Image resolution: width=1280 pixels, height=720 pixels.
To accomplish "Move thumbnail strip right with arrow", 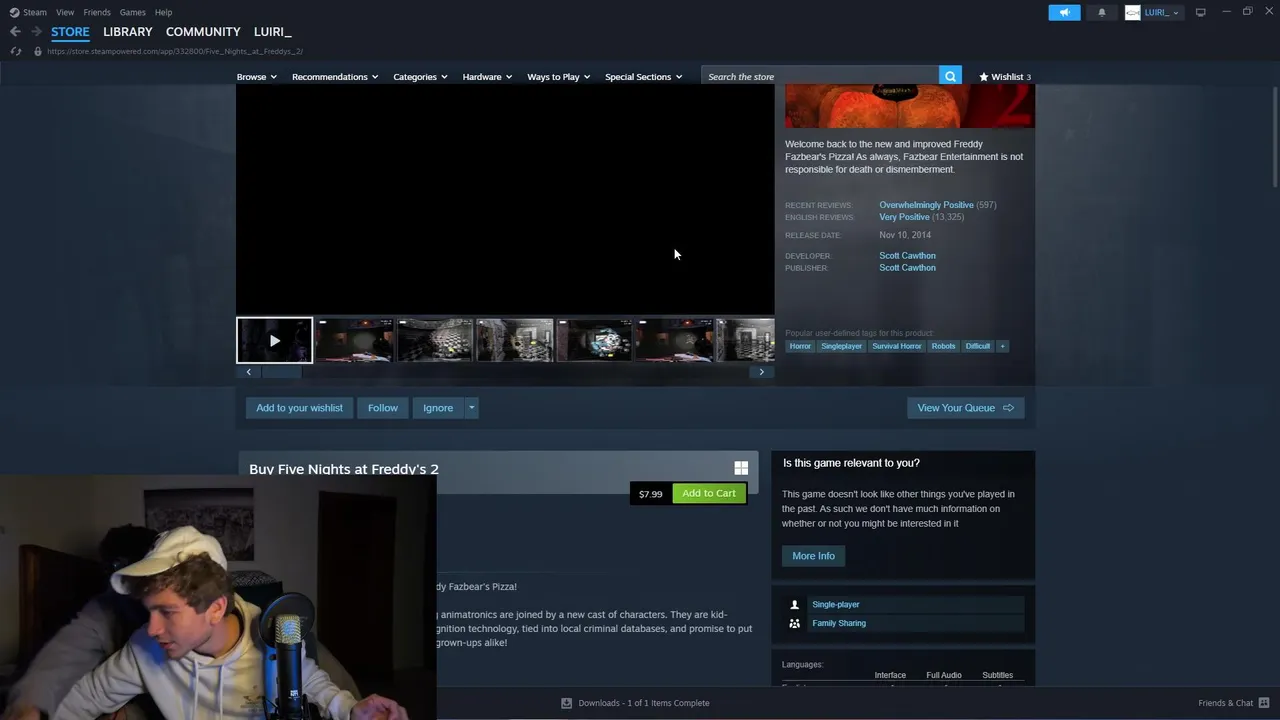I will tap(761, 372).
